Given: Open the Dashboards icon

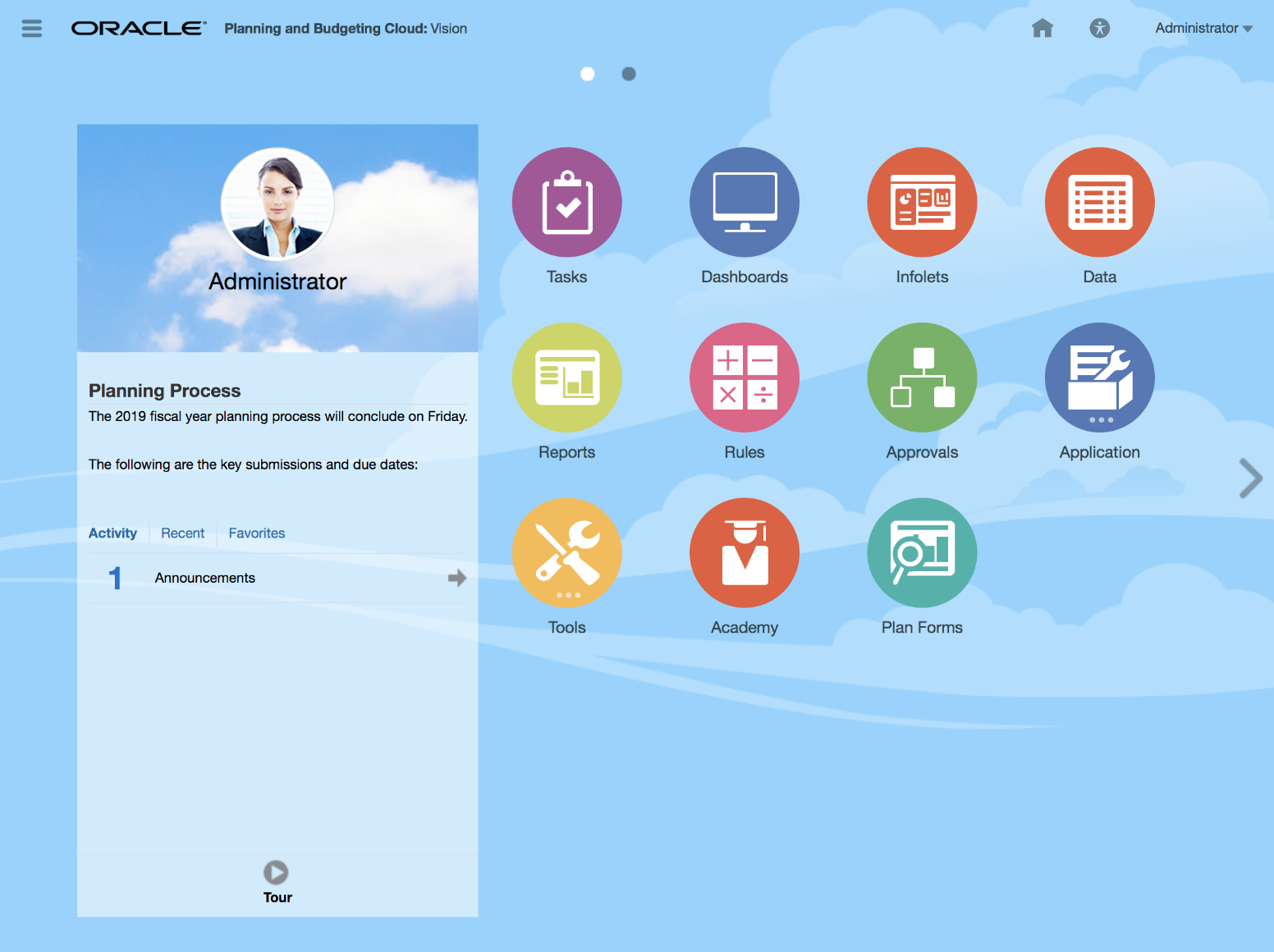Looking at the screenshot, I should pos(745,202).
